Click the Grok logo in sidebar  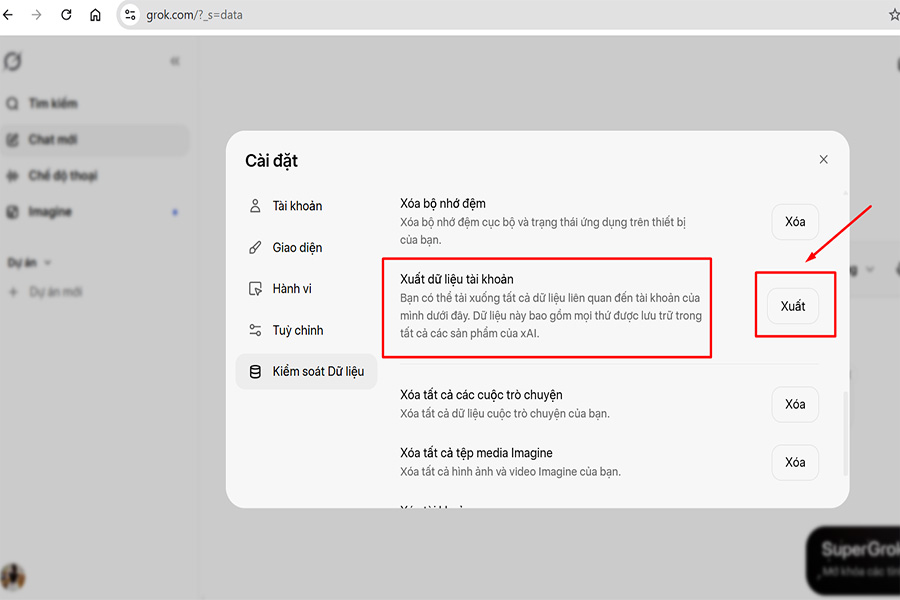coord(13,61)
